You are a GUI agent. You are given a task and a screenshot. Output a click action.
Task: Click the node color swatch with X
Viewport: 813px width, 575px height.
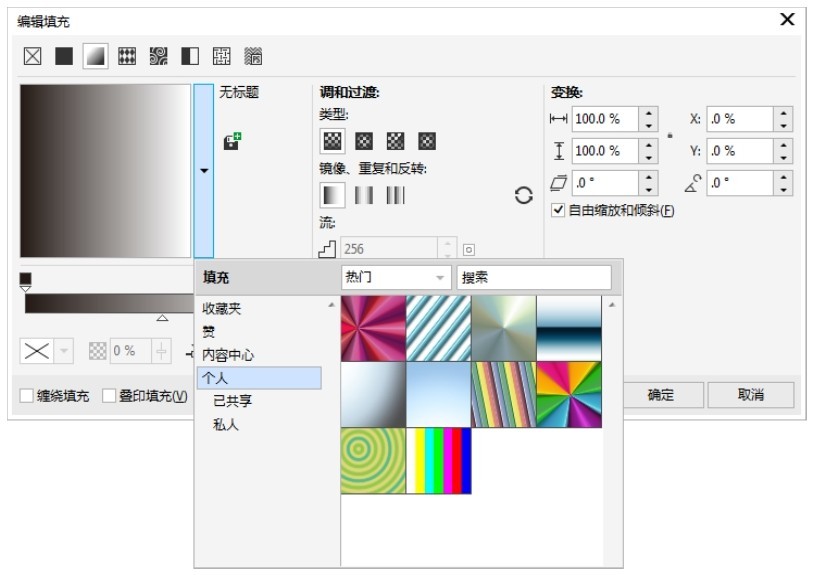[x=37, y=351]
